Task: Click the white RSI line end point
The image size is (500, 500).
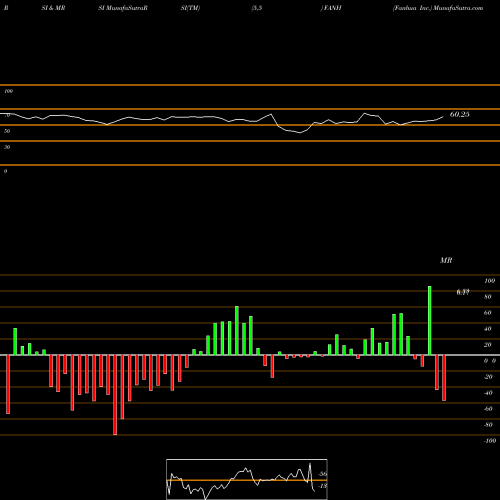Action: 443,117
